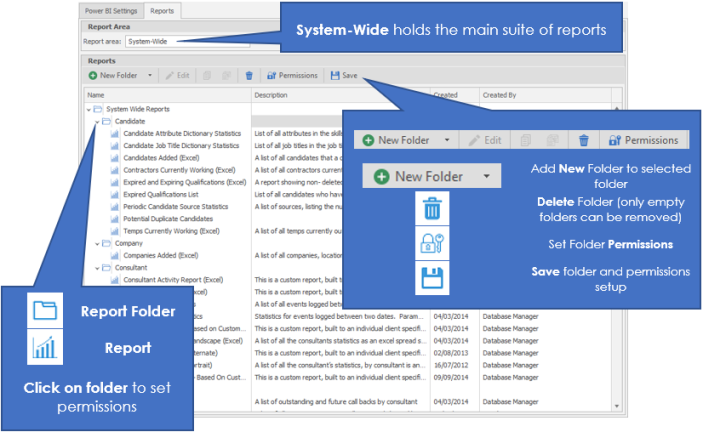The image size is (703, 432).
Task: Switch to the Power BI Settings tab
Action: pyautogui.click(x=111, y=11)
